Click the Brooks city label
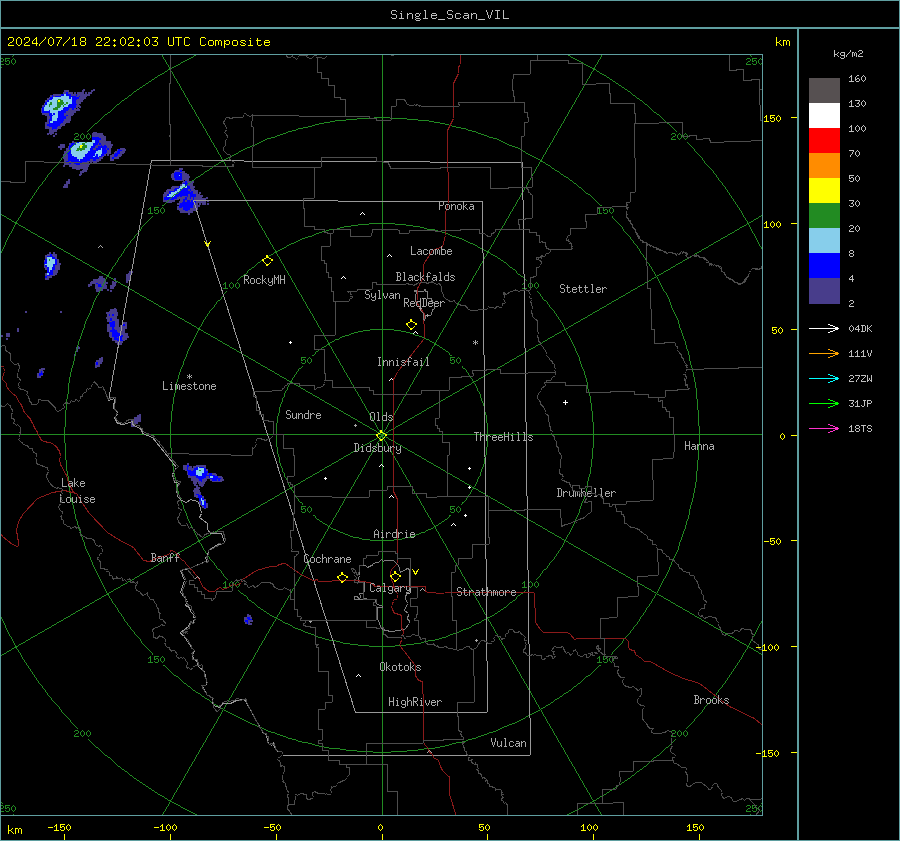The height and width of the screenshot is (841, 900). pos(711,700)
